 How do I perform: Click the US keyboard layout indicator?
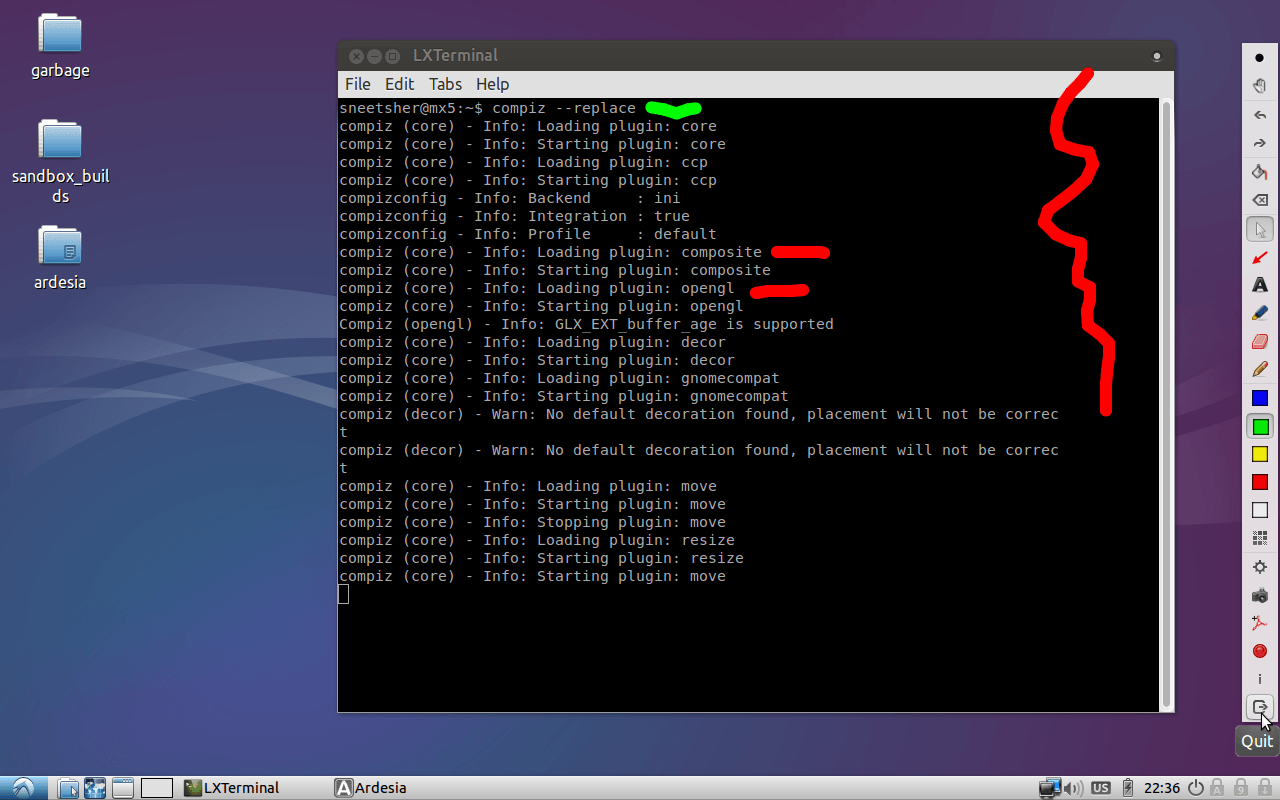pos(1101,788)
